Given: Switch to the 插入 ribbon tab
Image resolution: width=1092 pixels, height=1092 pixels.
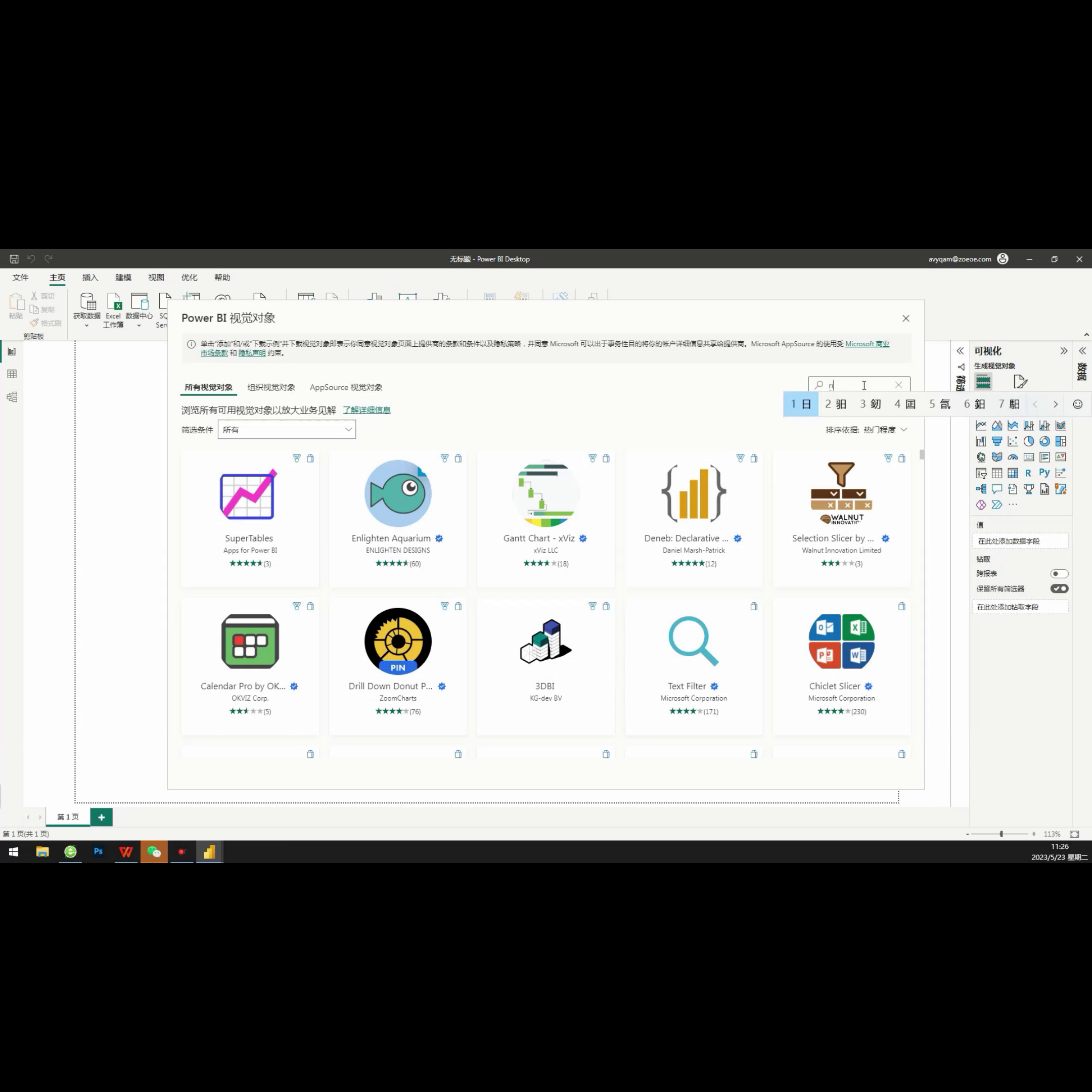Looking at the screenshot, I should pyautogui.click(x=90, y=278).
